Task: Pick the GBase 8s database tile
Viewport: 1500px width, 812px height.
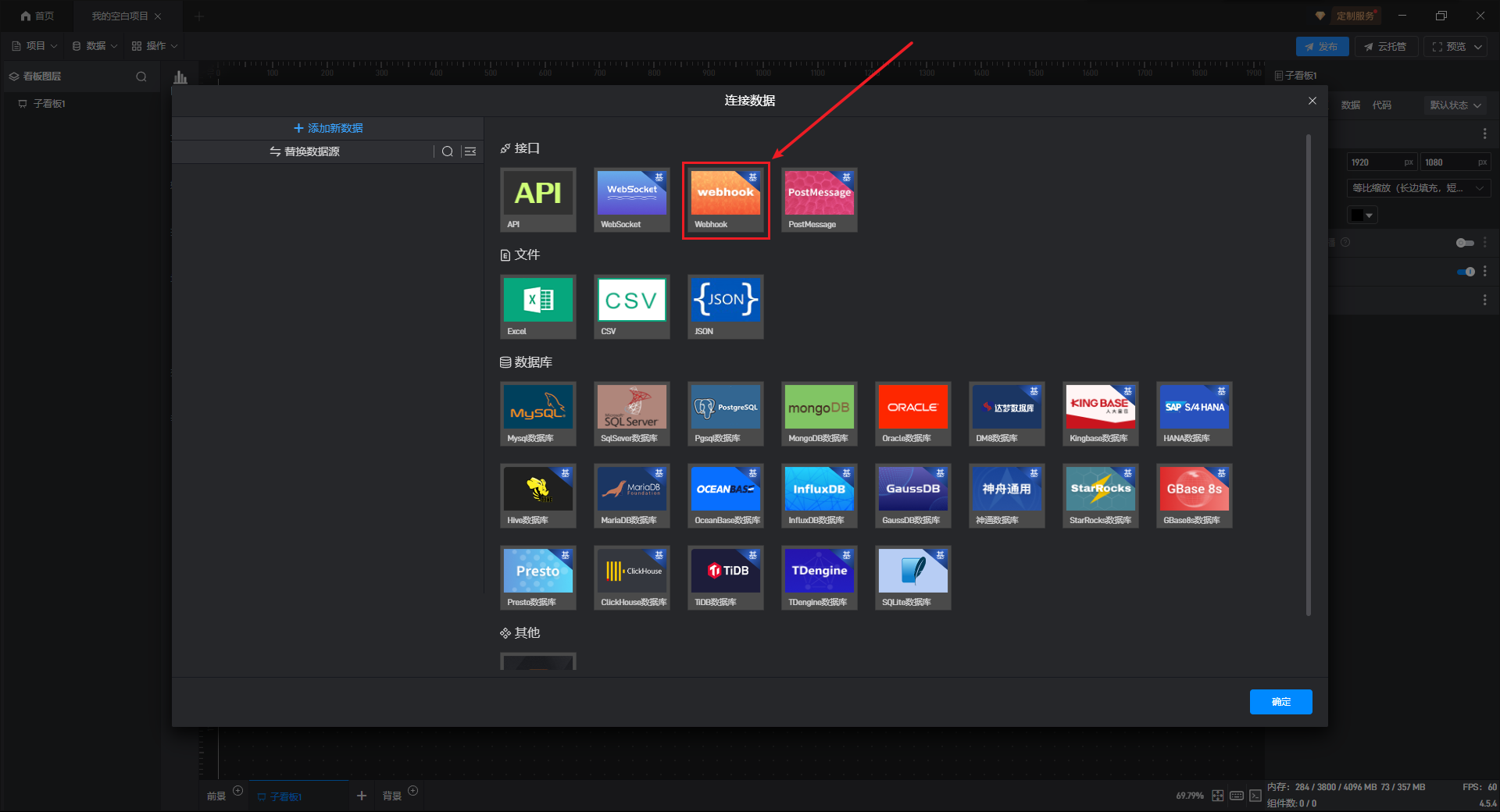Action: 1195,496
